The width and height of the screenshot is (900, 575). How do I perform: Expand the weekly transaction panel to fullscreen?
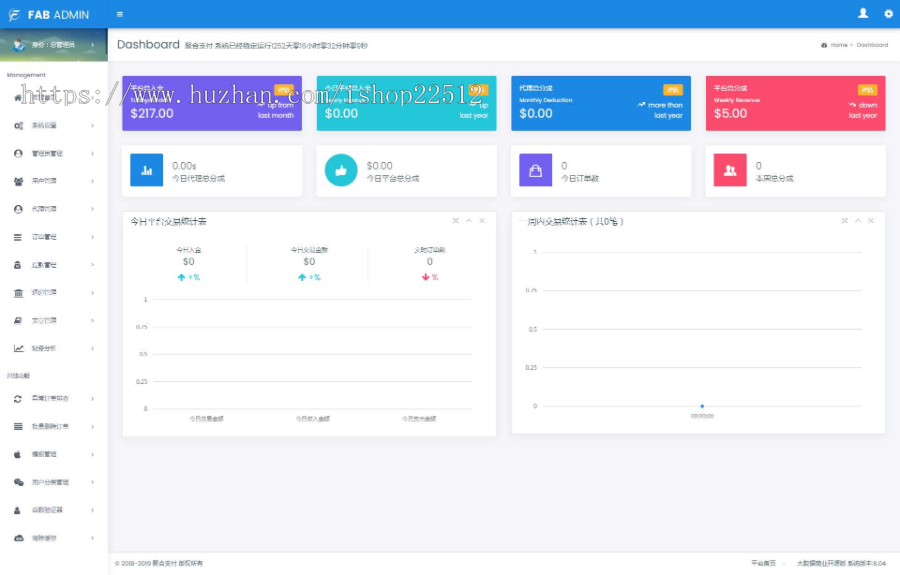845,221
